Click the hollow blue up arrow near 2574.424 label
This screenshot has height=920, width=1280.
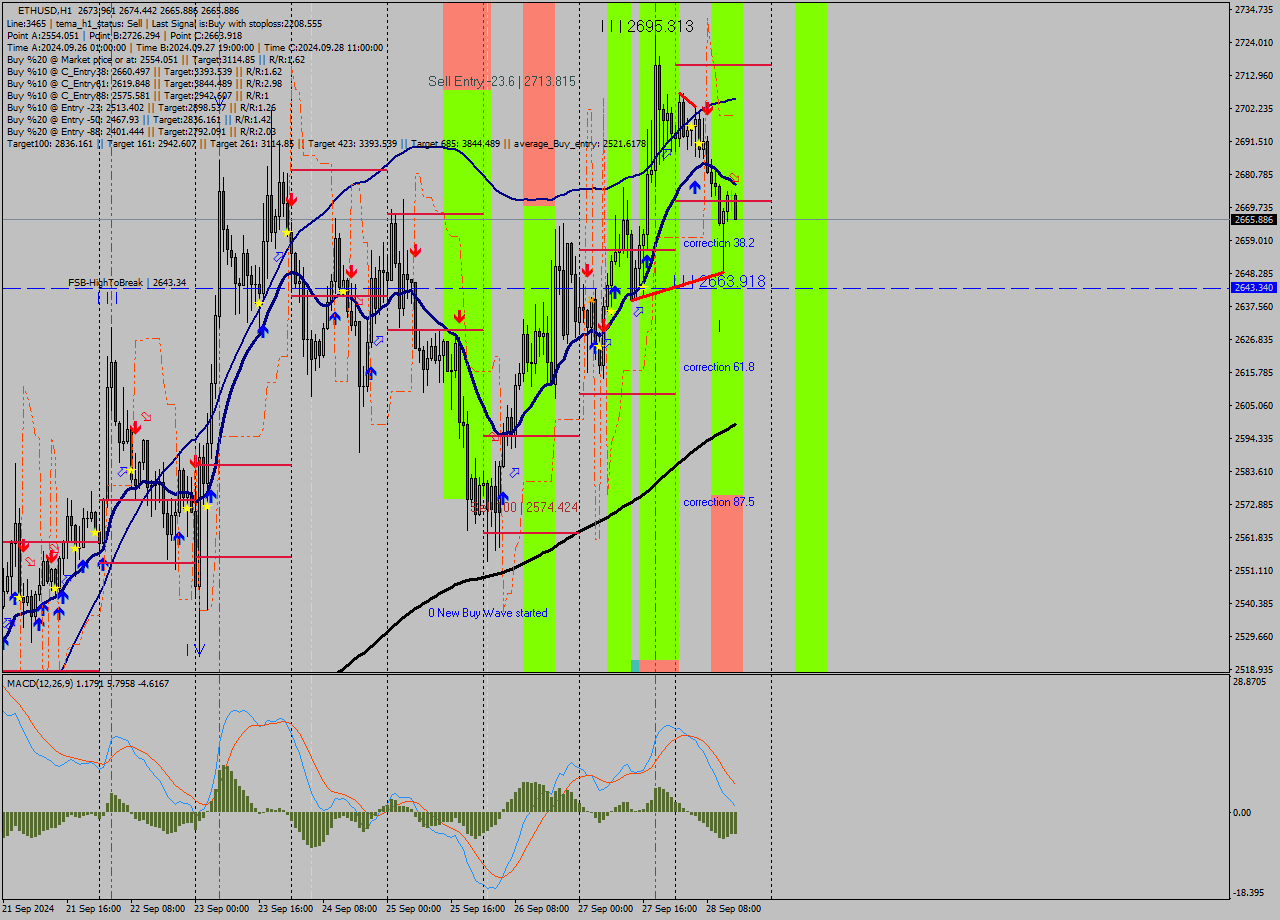pyautogui.click(x=514, y=472)
